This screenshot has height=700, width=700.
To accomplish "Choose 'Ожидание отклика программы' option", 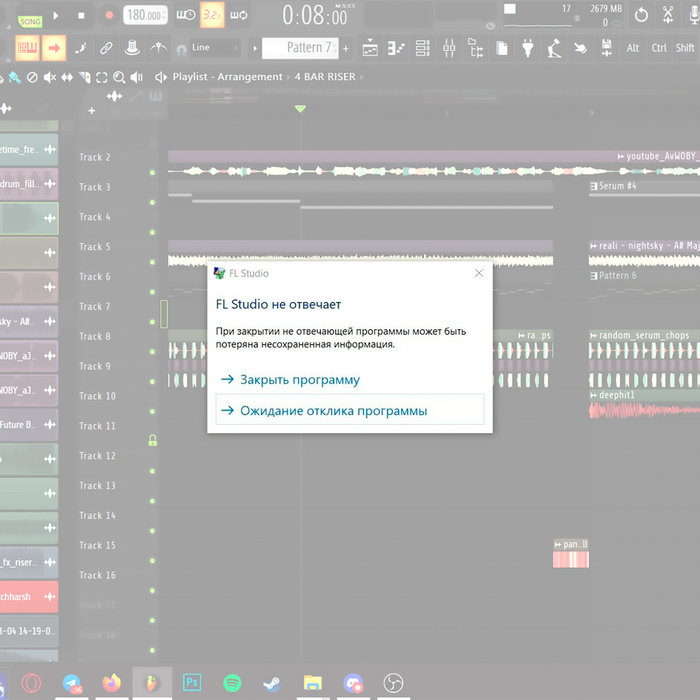I will pos(333,410).
